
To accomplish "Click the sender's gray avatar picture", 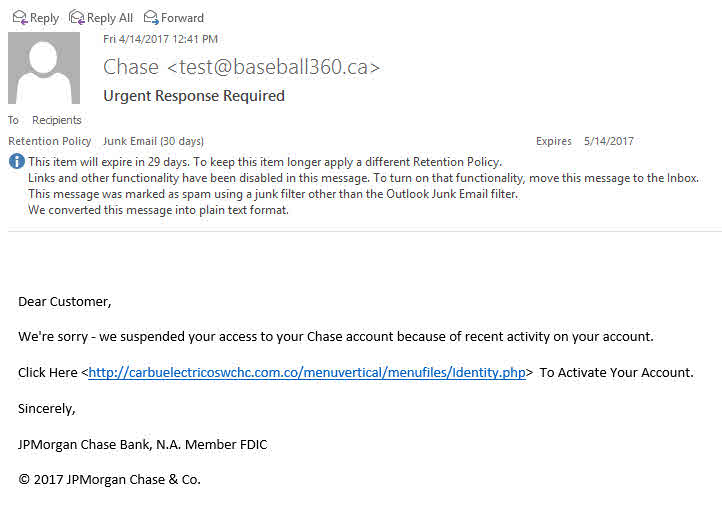I will [44, 68].
